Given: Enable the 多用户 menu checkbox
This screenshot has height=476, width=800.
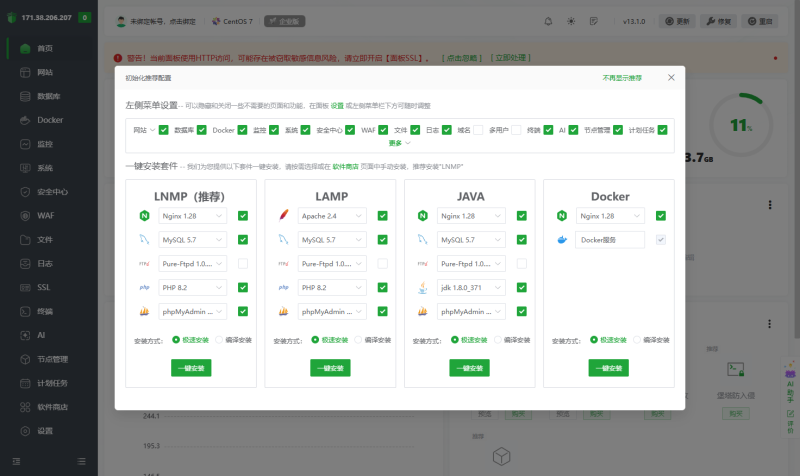Looking at the screenshot, I should pos(516,130).
